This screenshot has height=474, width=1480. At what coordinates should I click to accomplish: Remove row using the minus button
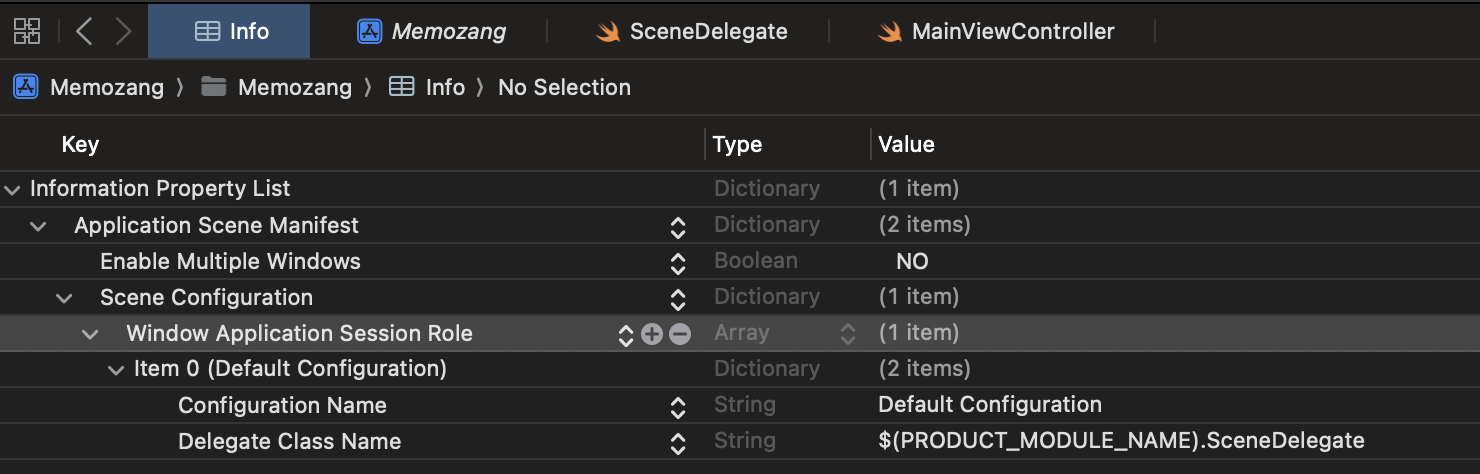click(680, 334)
